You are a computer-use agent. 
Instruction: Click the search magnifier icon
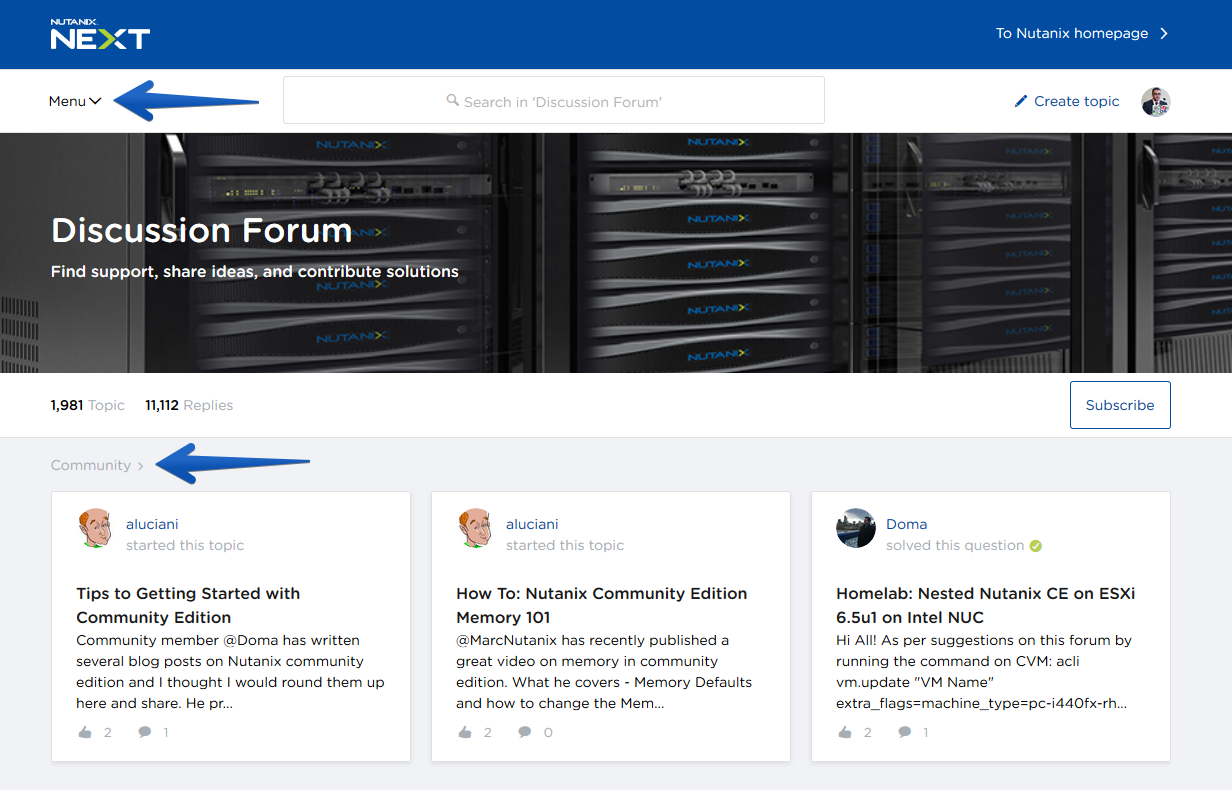coord(453,100)
